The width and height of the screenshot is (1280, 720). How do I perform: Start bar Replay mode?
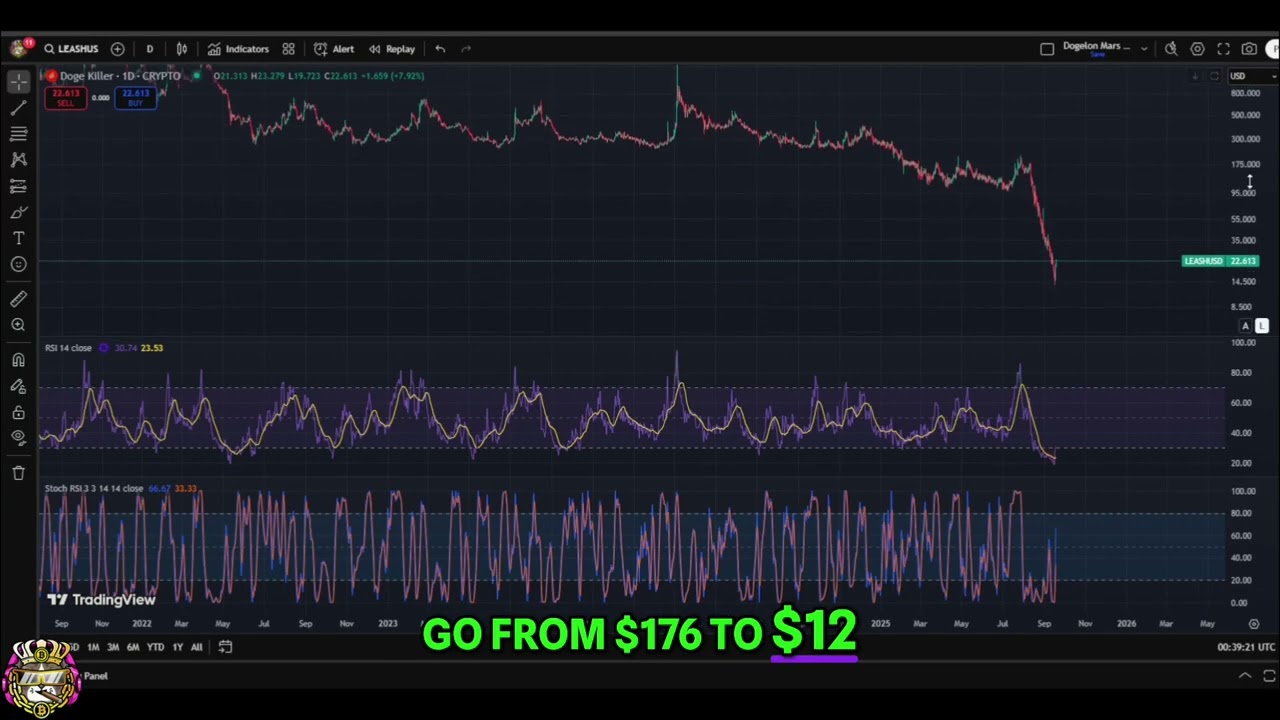[392, 49]
